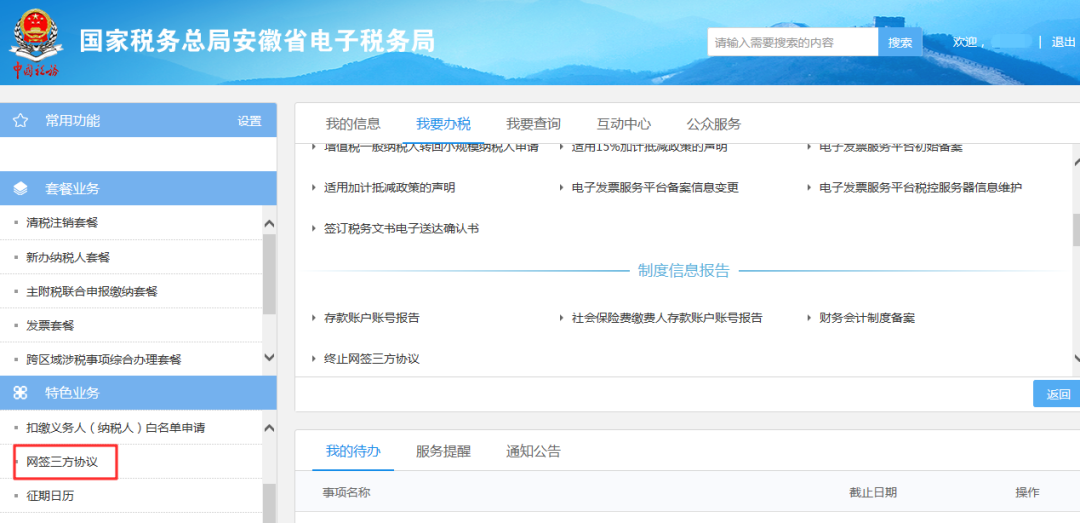The height and width of the screenshot is (523, 1080).
Task: Click 国家税务总局安徽省电子税务局 title
Action: (257, 41)
